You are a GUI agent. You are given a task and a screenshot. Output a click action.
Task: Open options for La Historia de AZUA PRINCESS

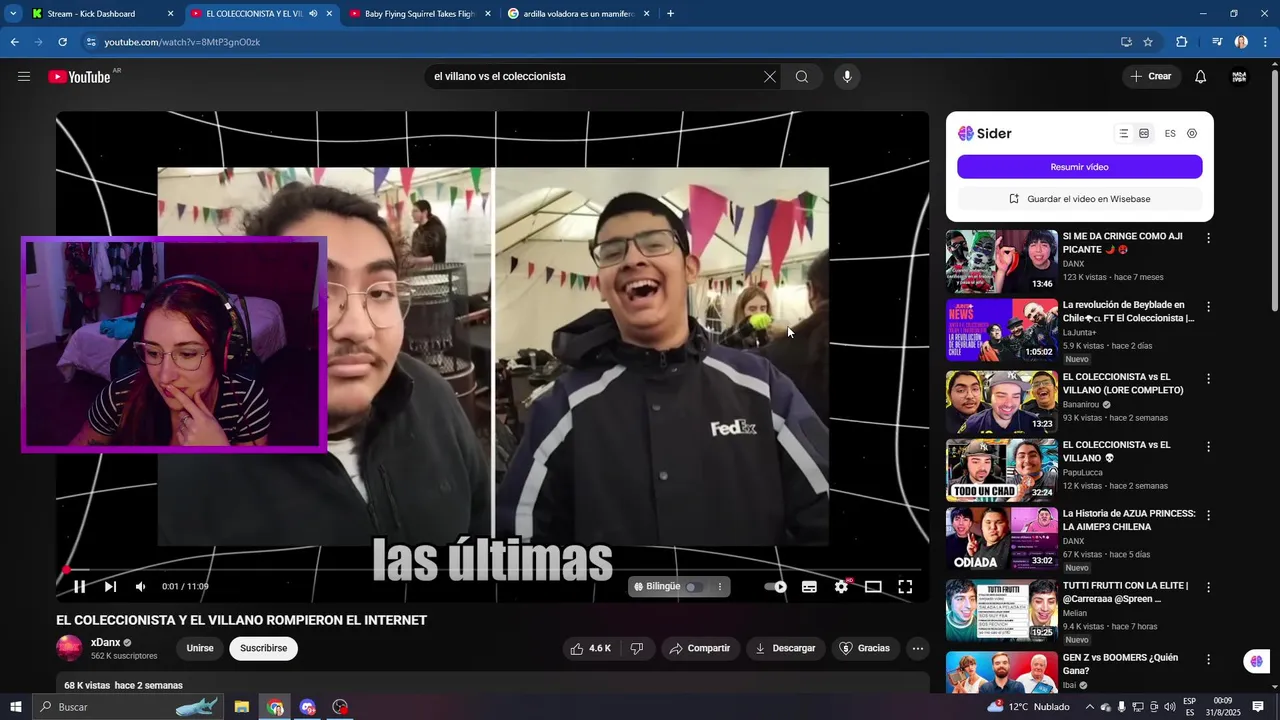pos(1208,515)
